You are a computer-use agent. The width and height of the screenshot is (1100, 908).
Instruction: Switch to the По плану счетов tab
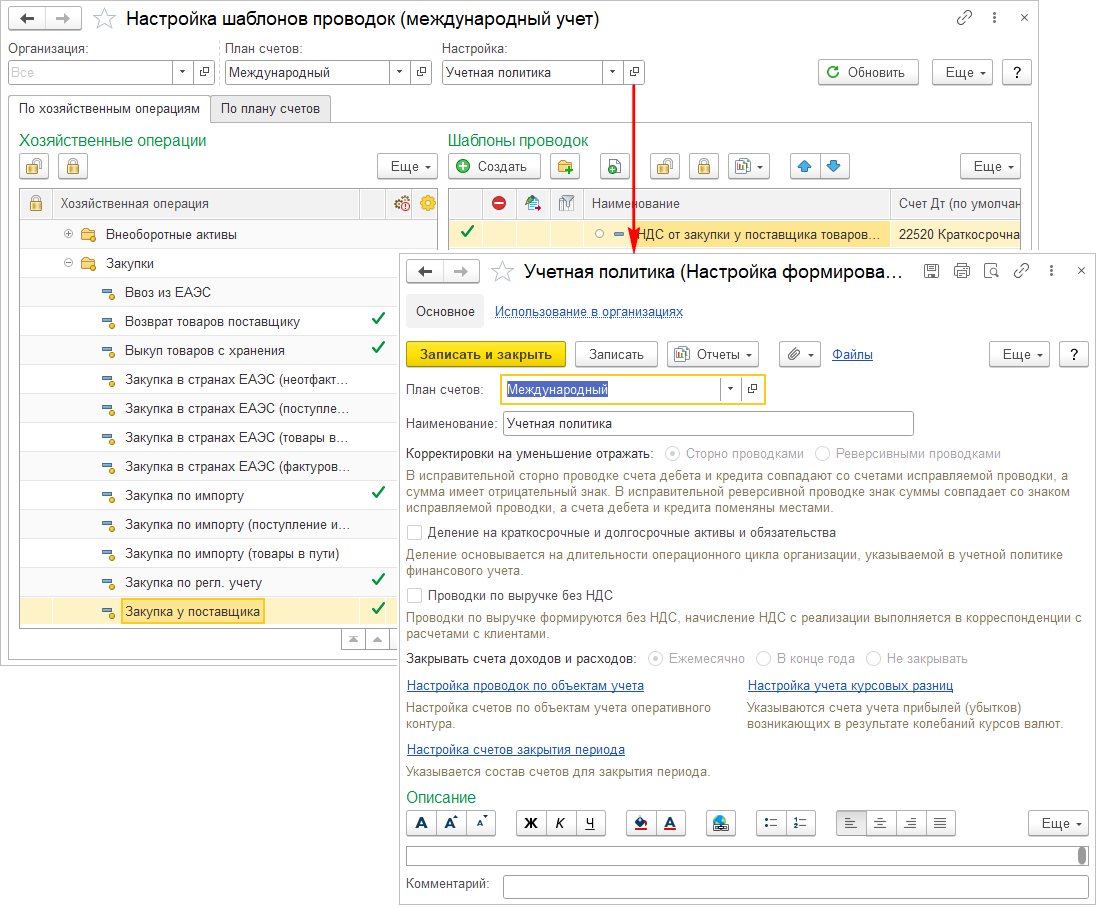pyautogui.click(x=270, y=108)
